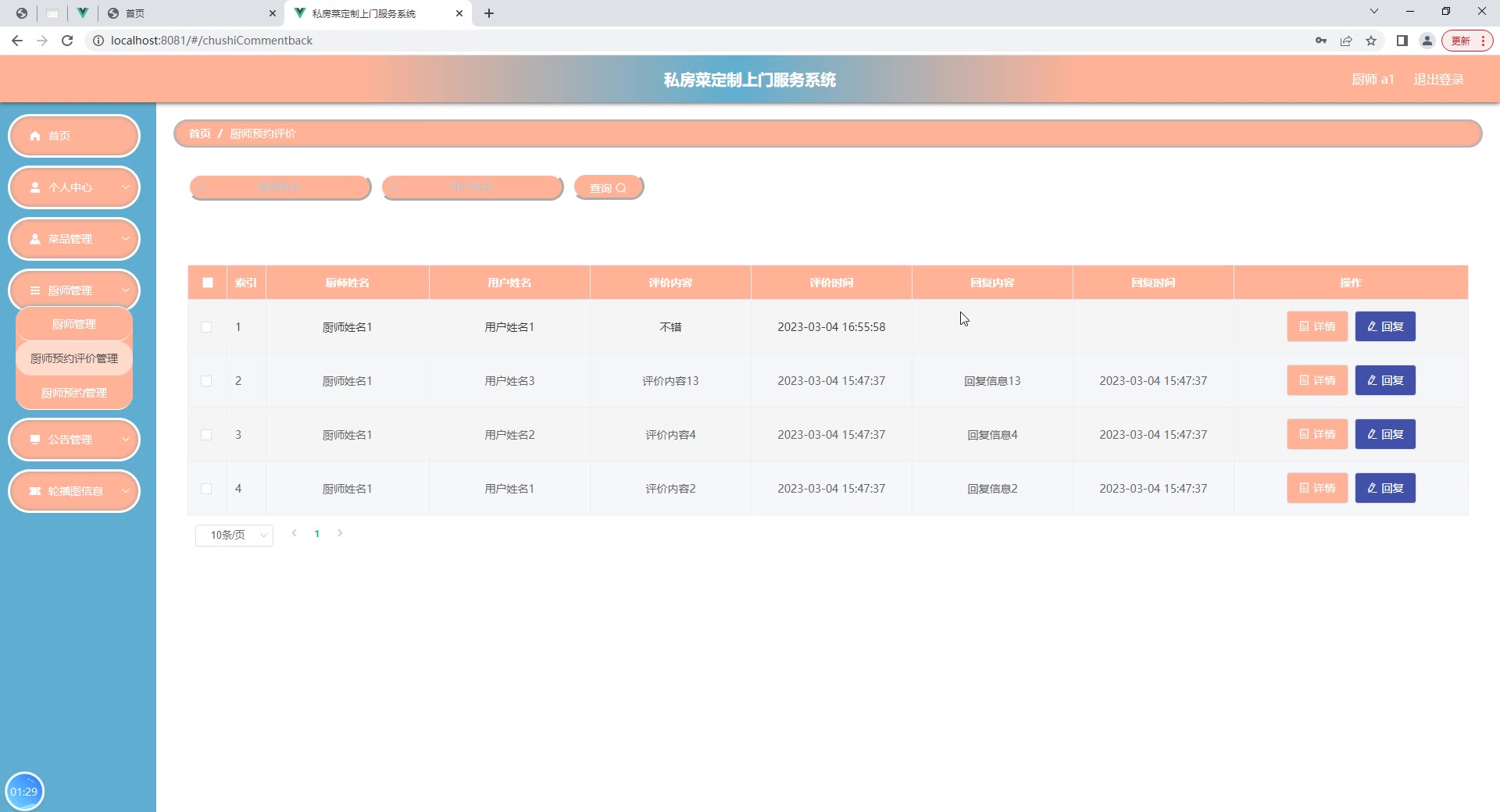Click the 首页 breadcrumb link
Viewport: 1500px width, 812px height.
tap(200, 134)
